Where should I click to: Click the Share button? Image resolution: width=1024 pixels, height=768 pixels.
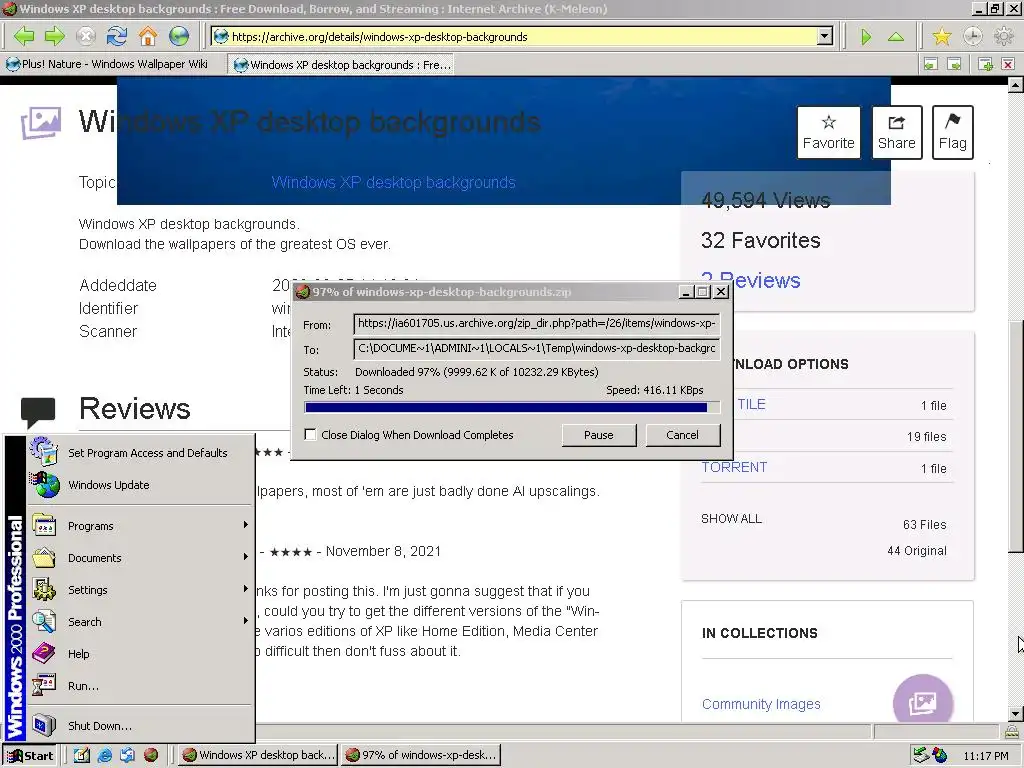pos(897,133)
